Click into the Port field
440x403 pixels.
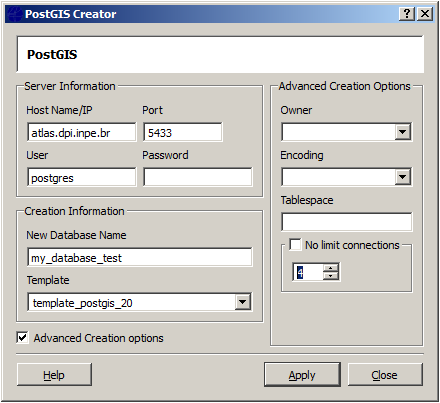pyautogui.click(x=183, y=132)
